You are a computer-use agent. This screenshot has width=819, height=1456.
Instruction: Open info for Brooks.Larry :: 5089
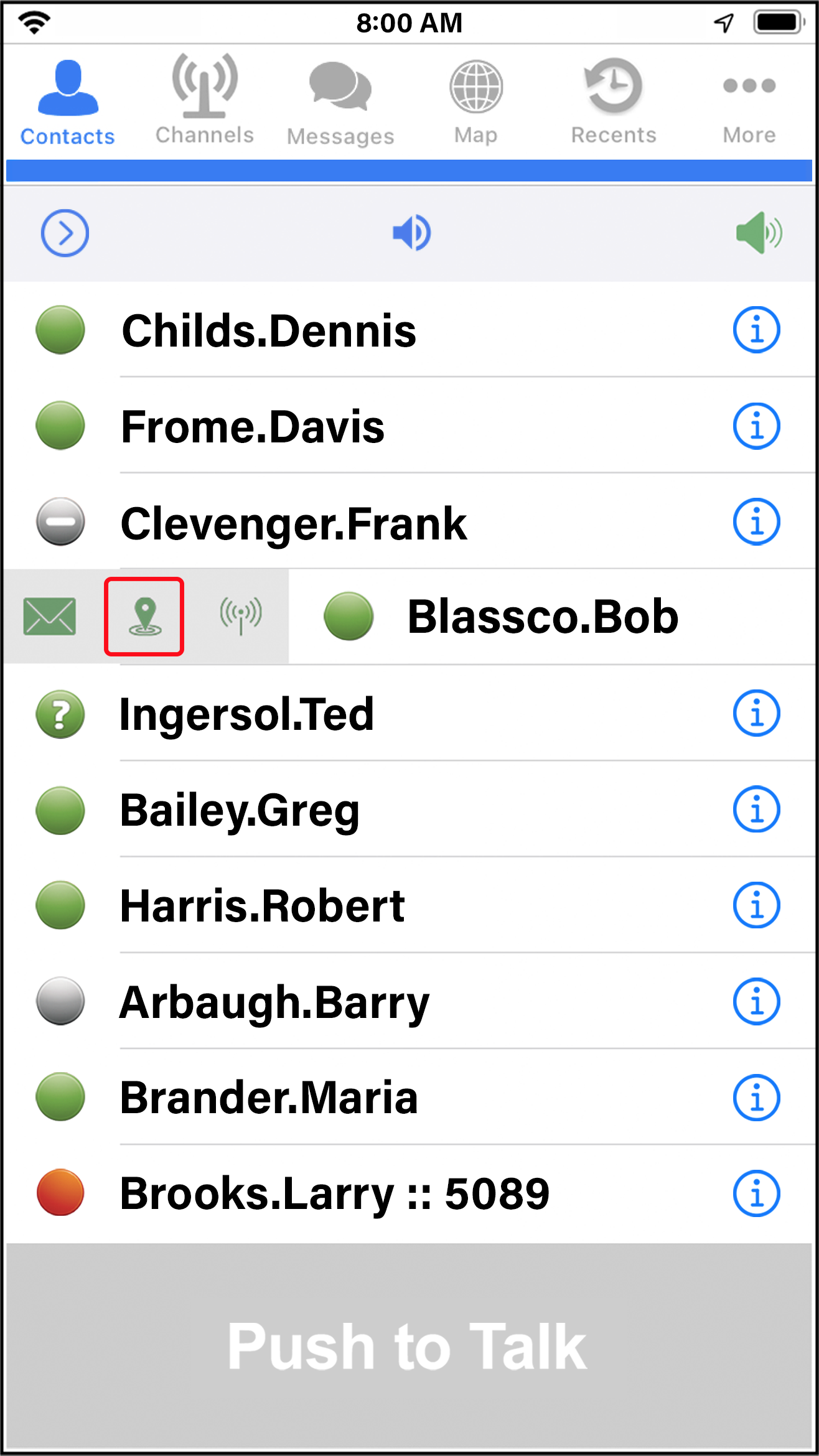(x=756, y=1193)
